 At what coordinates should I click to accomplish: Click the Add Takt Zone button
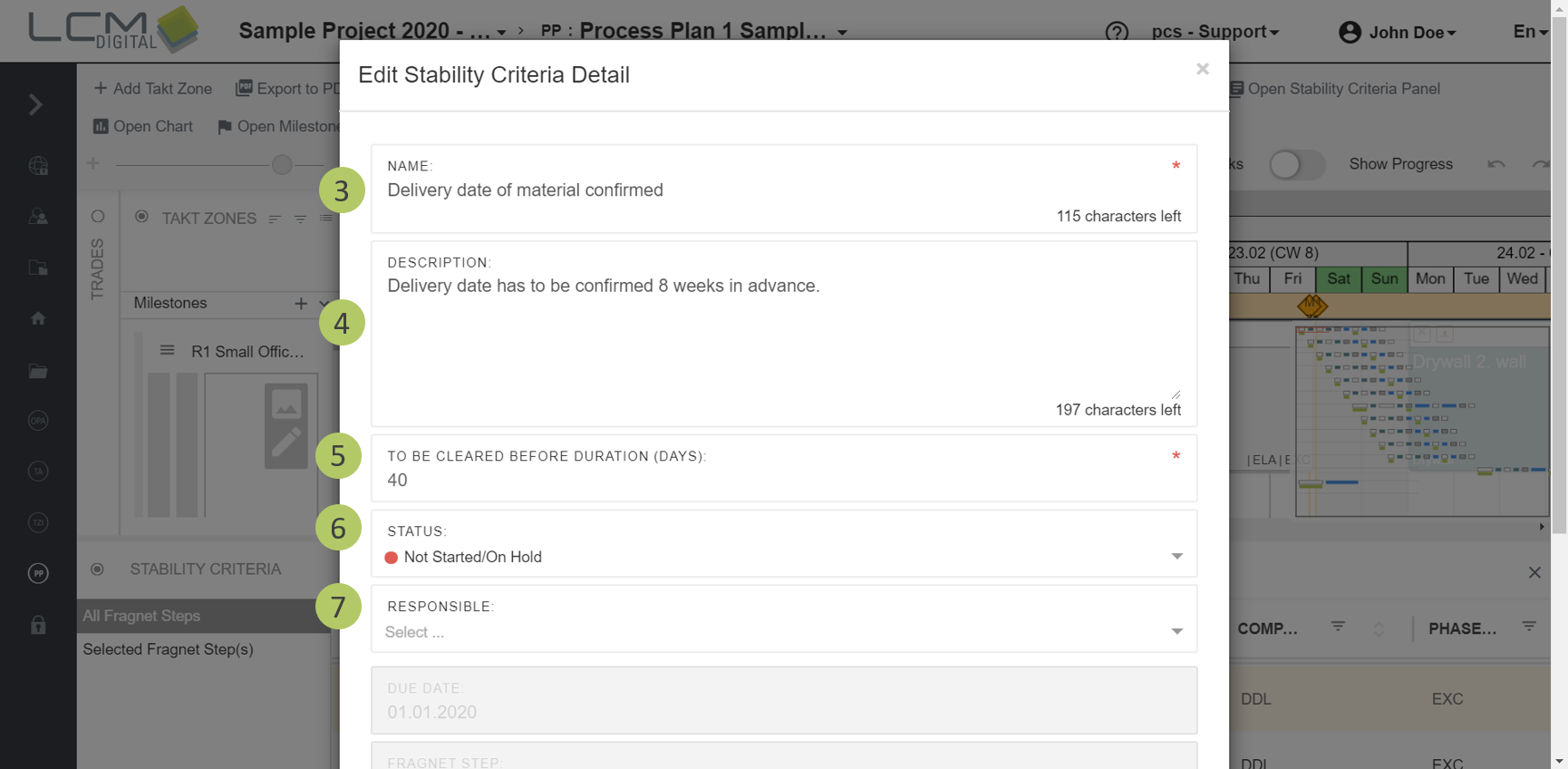[153, 89]
